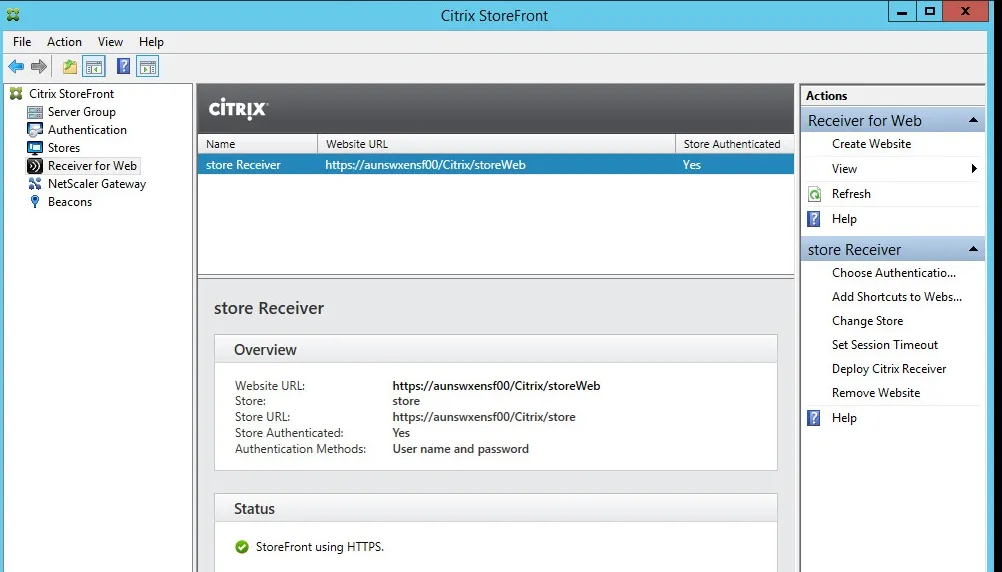Click 'User name and password' value

[x=461, y=449]
